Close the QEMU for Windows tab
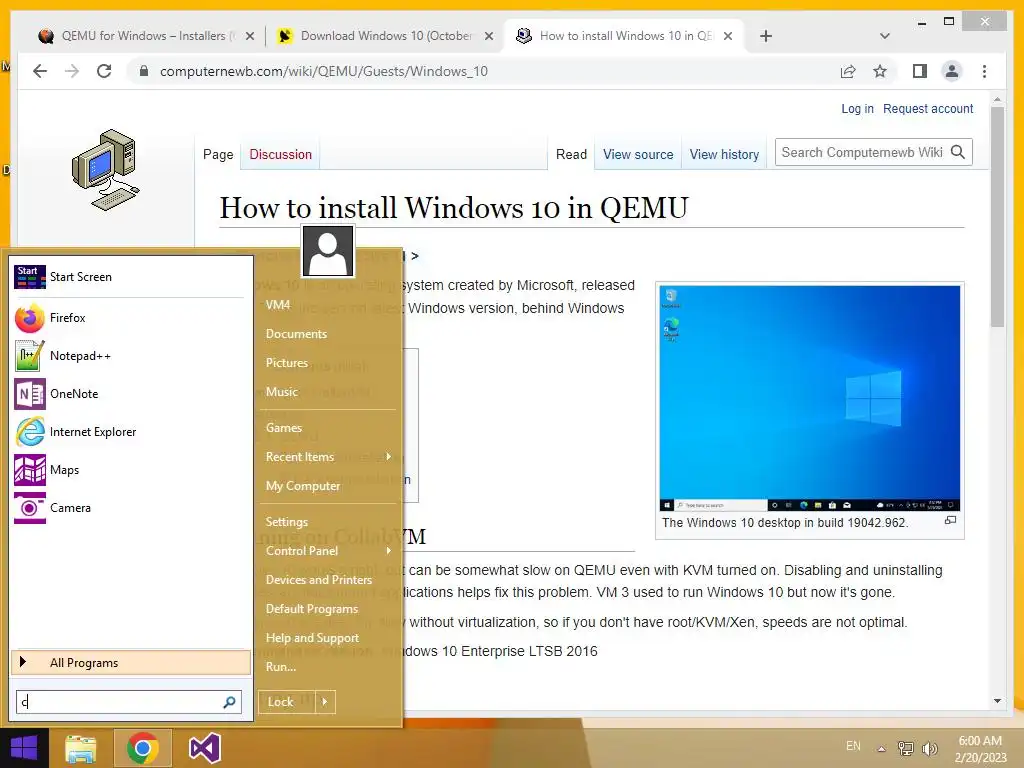Viewport: 1024px width, 768px height. click(x=249, y=37)
